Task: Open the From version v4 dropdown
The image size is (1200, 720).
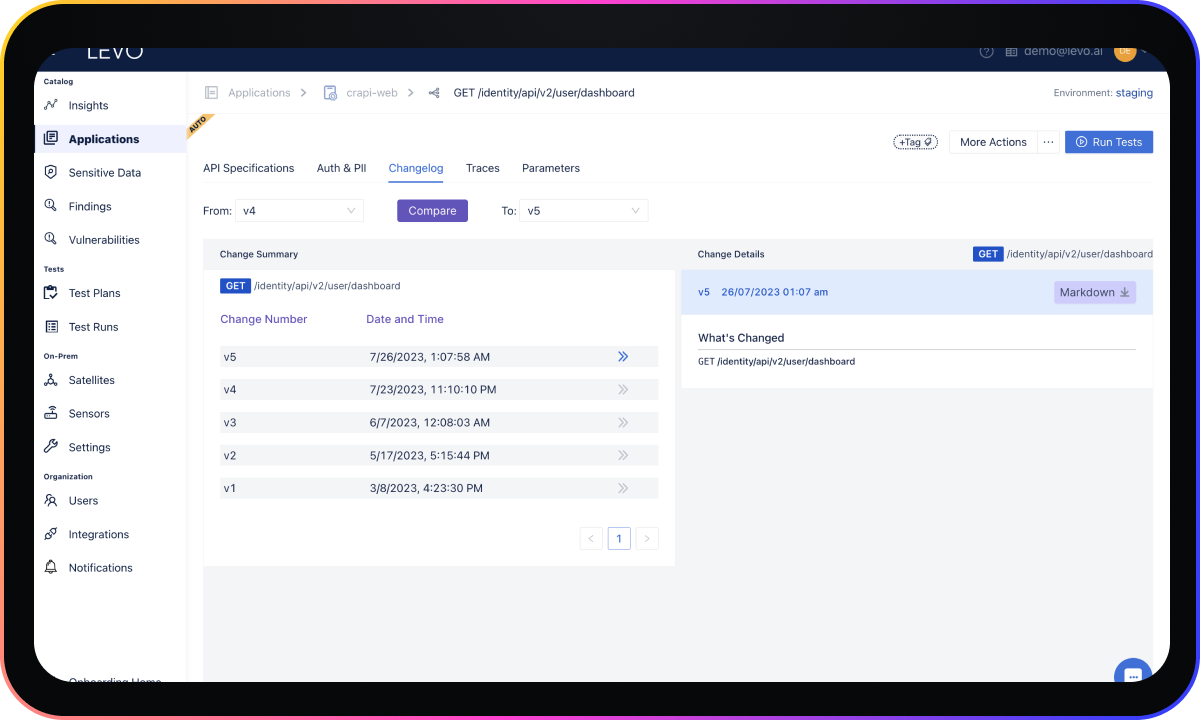Action: 299,211
